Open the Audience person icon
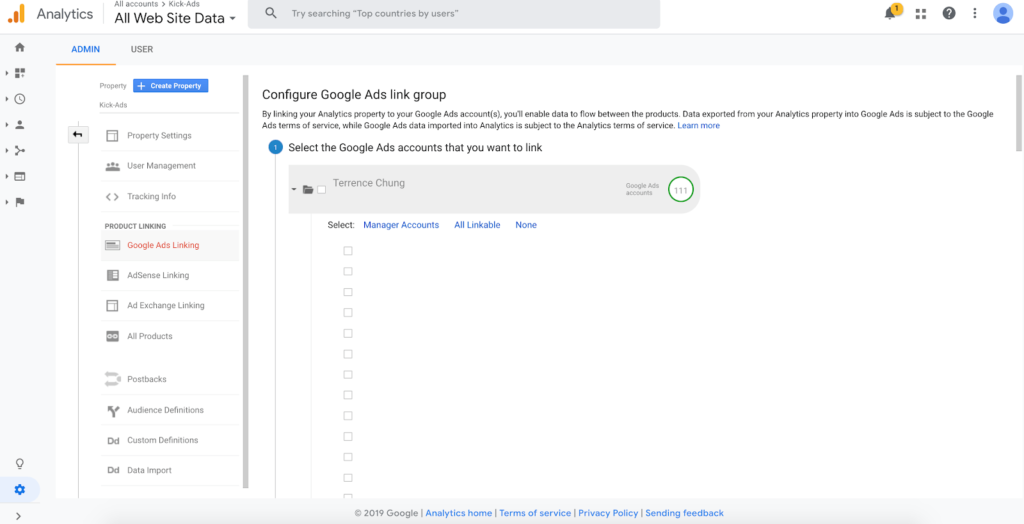1024x524 pixels. 20,124
